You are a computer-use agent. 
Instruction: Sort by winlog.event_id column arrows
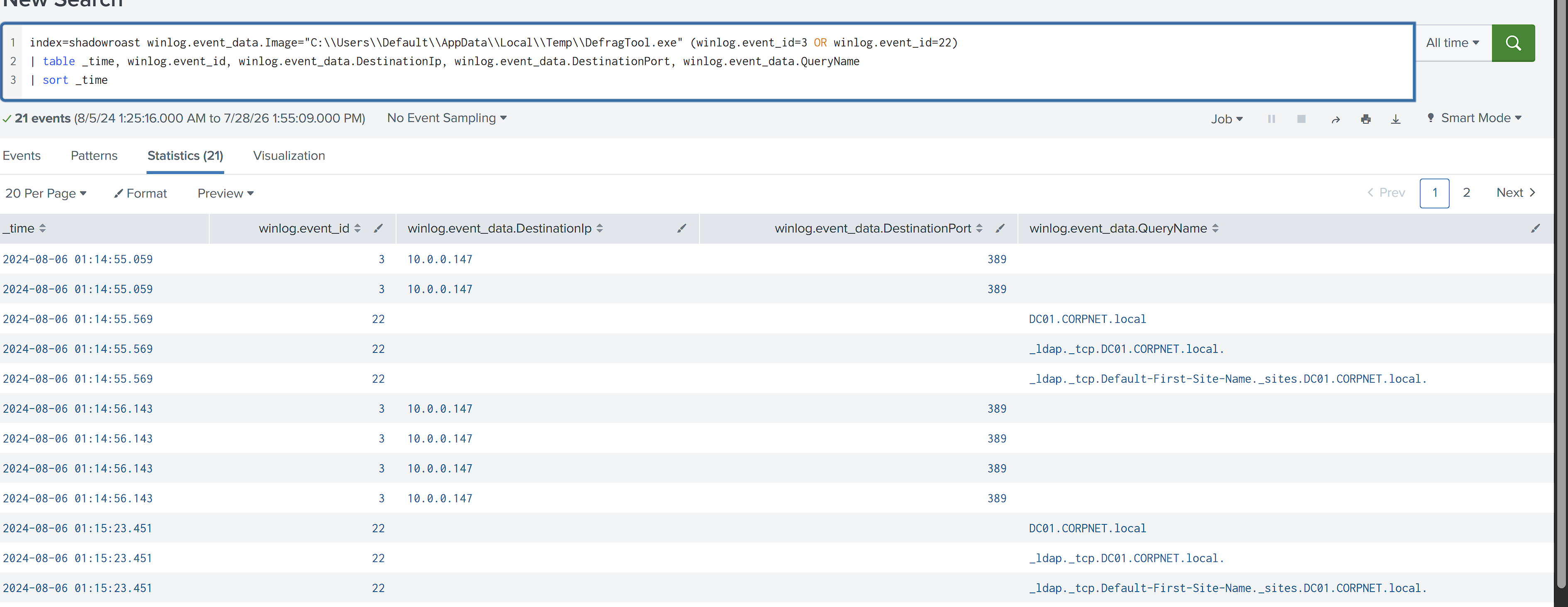click(357, 228)
